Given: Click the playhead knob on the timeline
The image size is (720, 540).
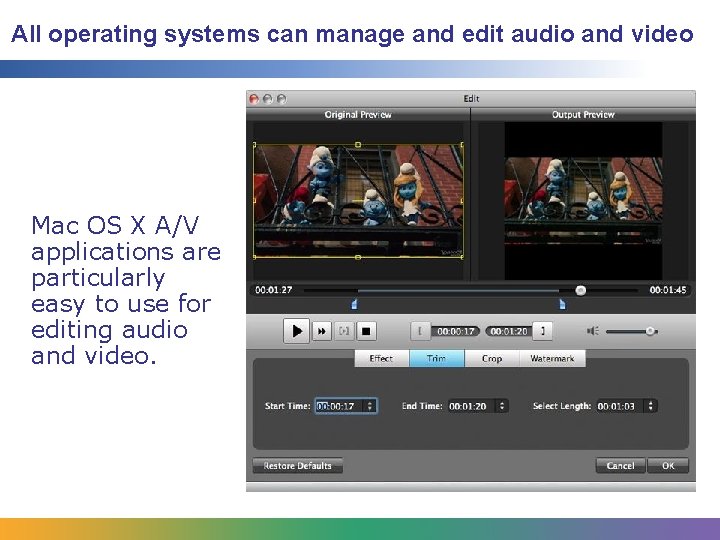Looking at the screenshot, I should (581, 290).
